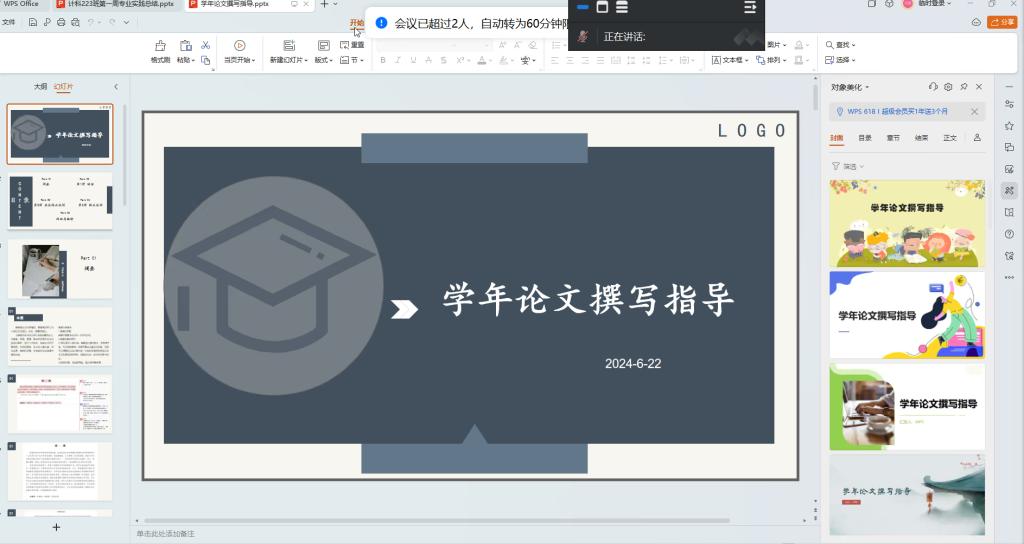Dismiss the WPS 618 promotion banner

point(974,112)
